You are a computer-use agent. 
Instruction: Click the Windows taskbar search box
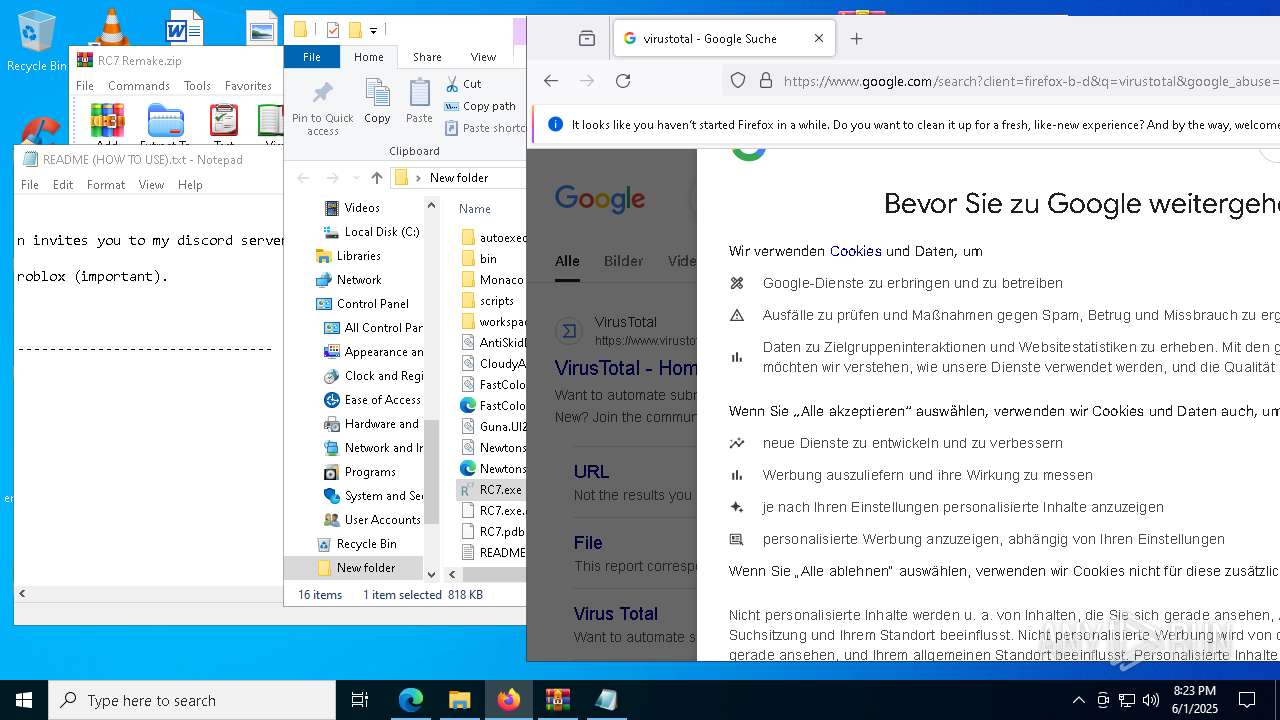click(192, 700)
